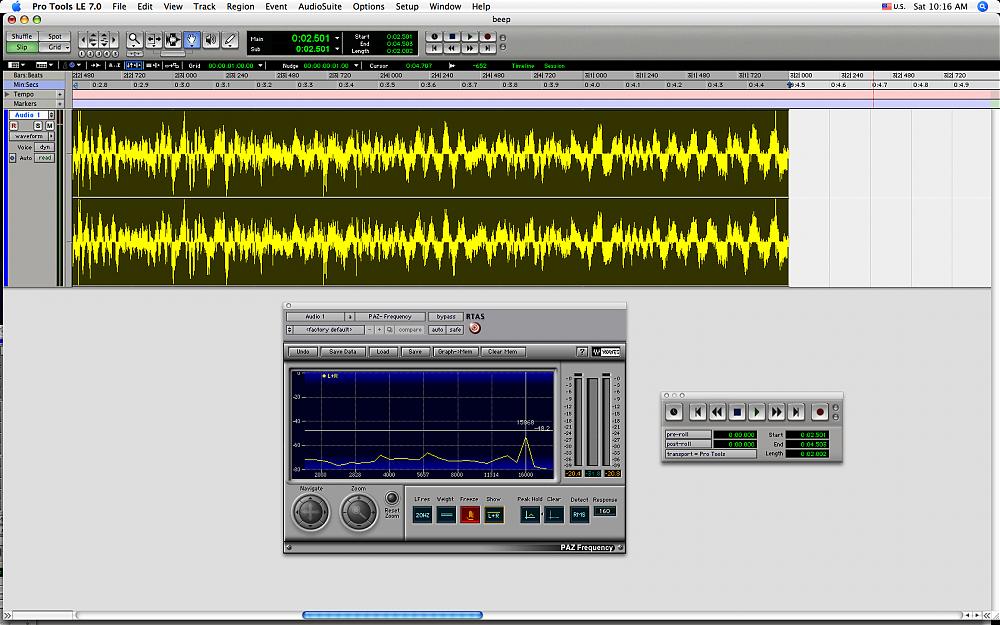Toggle the safe button in the plug-in header

tap(455, 330)
